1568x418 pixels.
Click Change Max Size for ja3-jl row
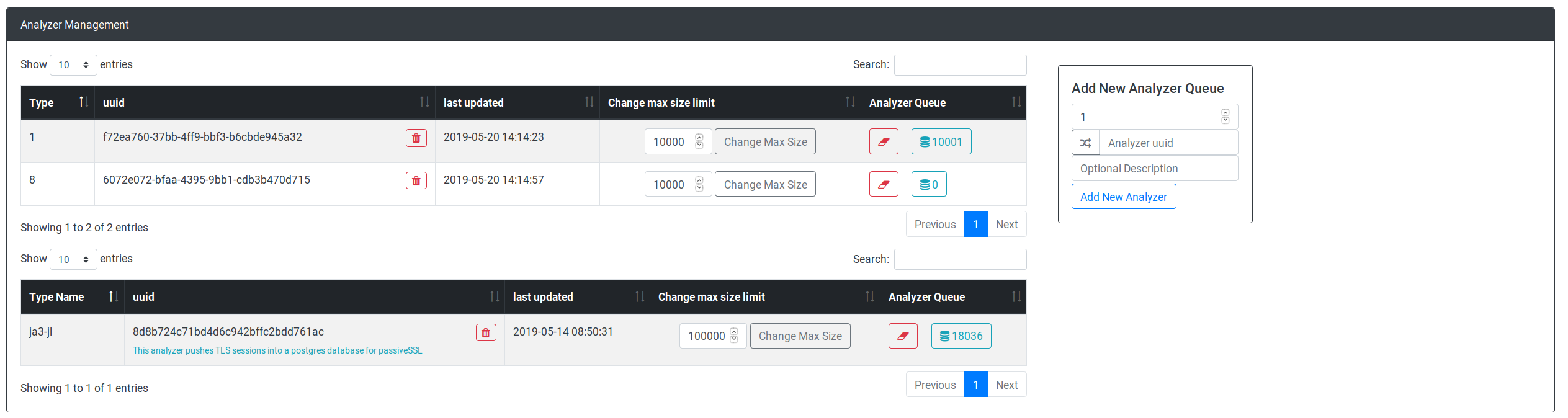800,336
